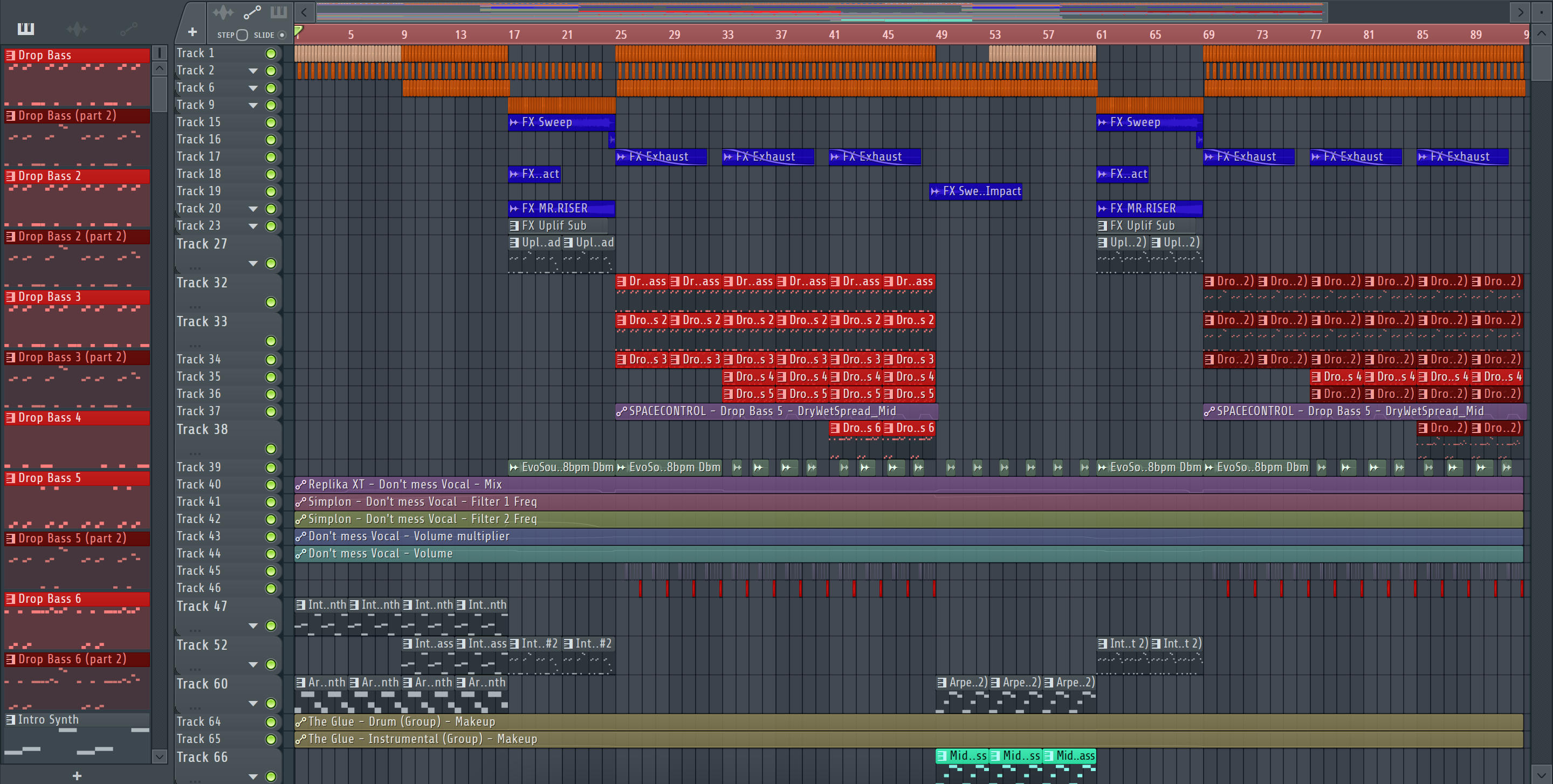Viewport: 1553px width, 784px height.
Task: Enable the STEP editing checkbox
Action: [x=242, y=35]
